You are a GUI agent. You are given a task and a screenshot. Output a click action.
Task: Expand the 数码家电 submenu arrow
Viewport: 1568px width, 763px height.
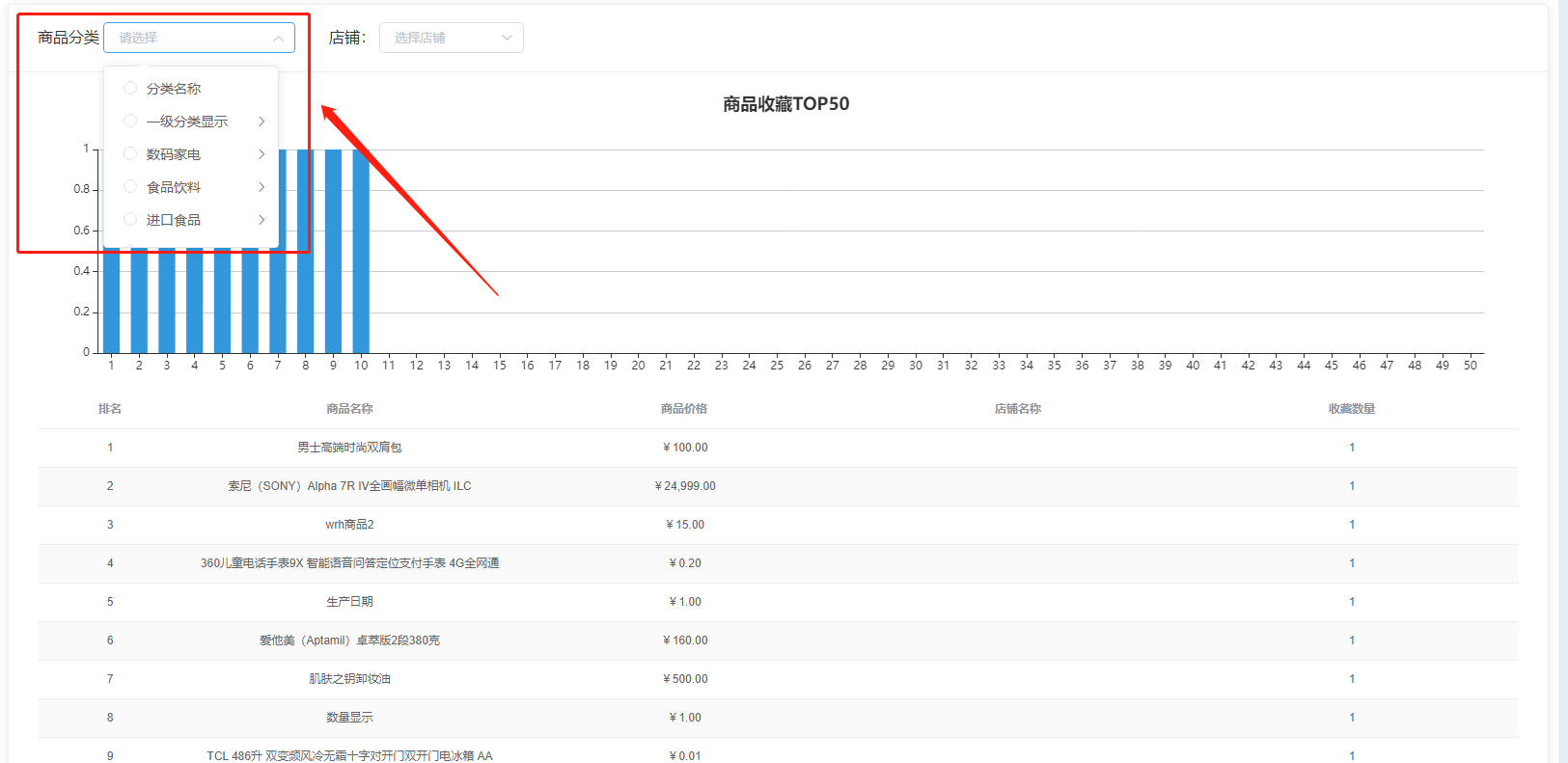click(x=261, y=154)
